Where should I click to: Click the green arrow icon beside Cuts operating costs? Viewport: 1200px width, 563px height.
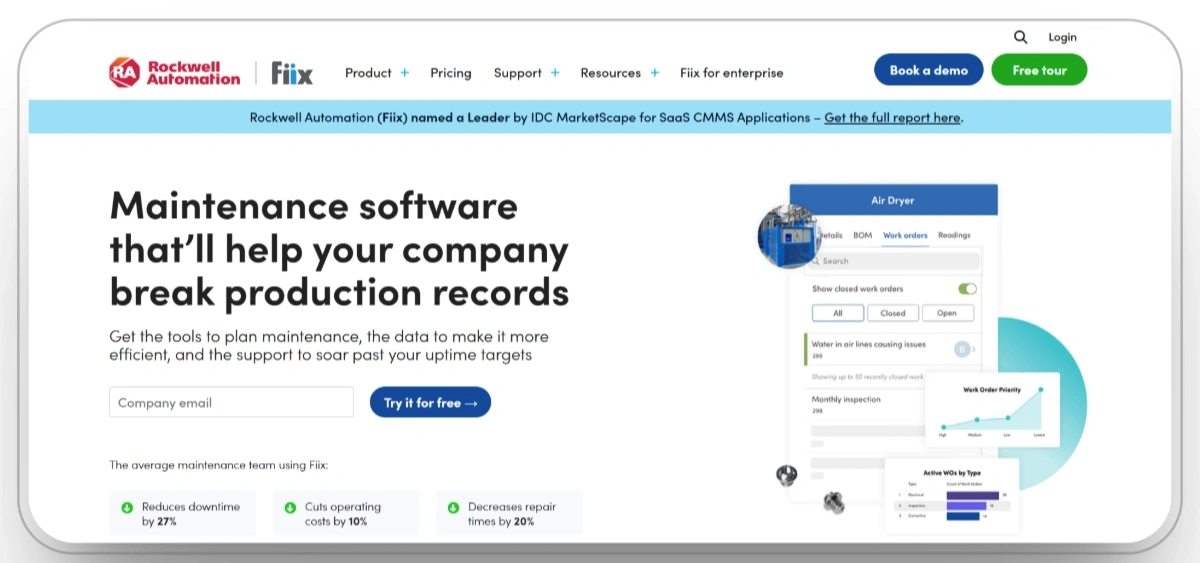pyautogui.click(x=290, y=507)
